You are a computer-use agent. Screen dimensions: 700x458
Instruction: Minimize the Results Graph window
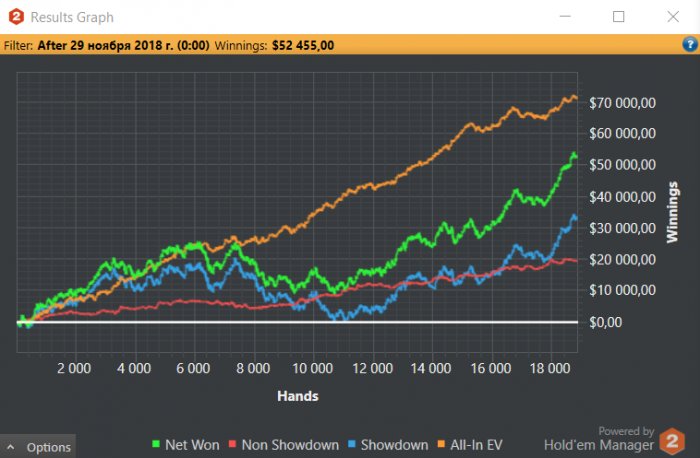[x=565, y=17]
